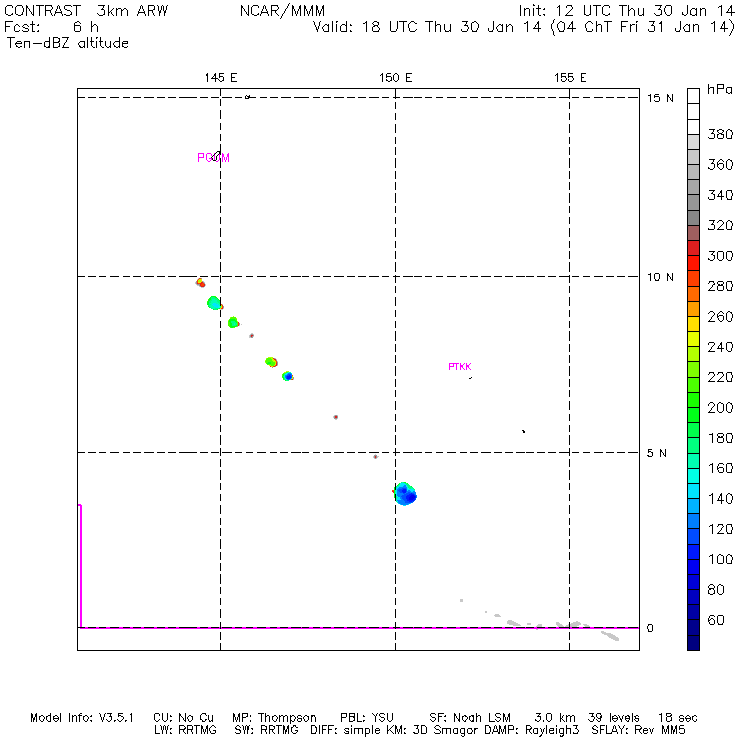Image resolution: width=740 pixels, height=740 pixels.
Task: Click the darkest navy swatch at color bar bottom
Action: (x=693, y=643)
